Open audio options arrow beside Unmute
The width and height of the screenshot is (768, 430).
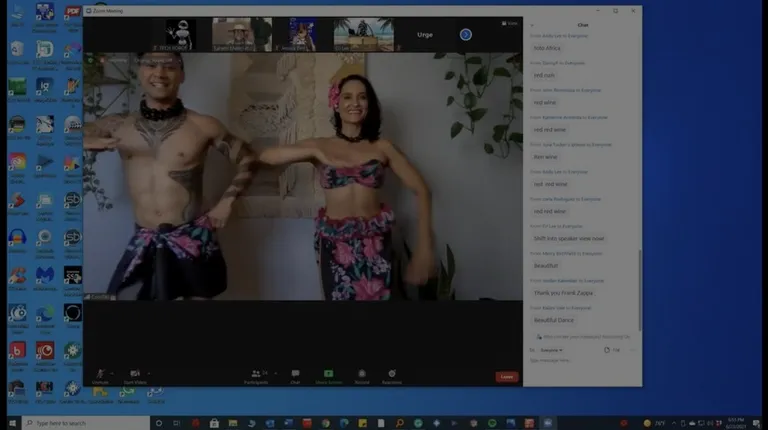[x=113, y=373]
